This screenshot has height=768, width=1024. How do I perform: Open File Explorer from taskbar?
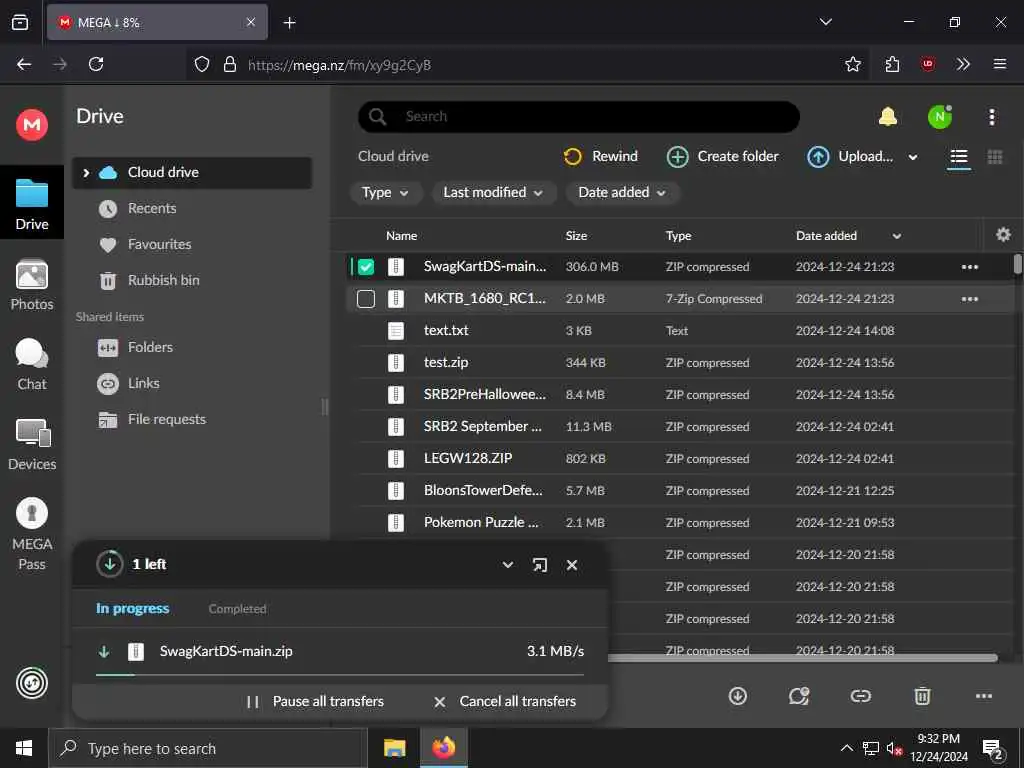pyautogui.click(x=394, y=748)
